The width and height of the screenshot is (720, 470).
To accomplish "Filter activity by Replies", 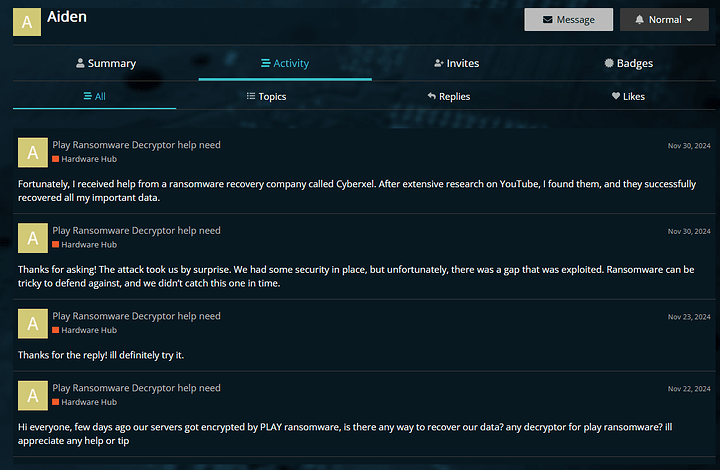I will click(448, 96).
